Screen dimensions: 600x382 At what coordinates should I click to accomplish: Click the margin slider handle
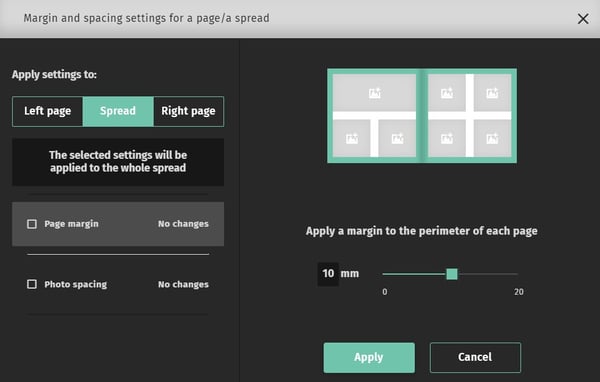pyautogui.click(x=452, y=274)
